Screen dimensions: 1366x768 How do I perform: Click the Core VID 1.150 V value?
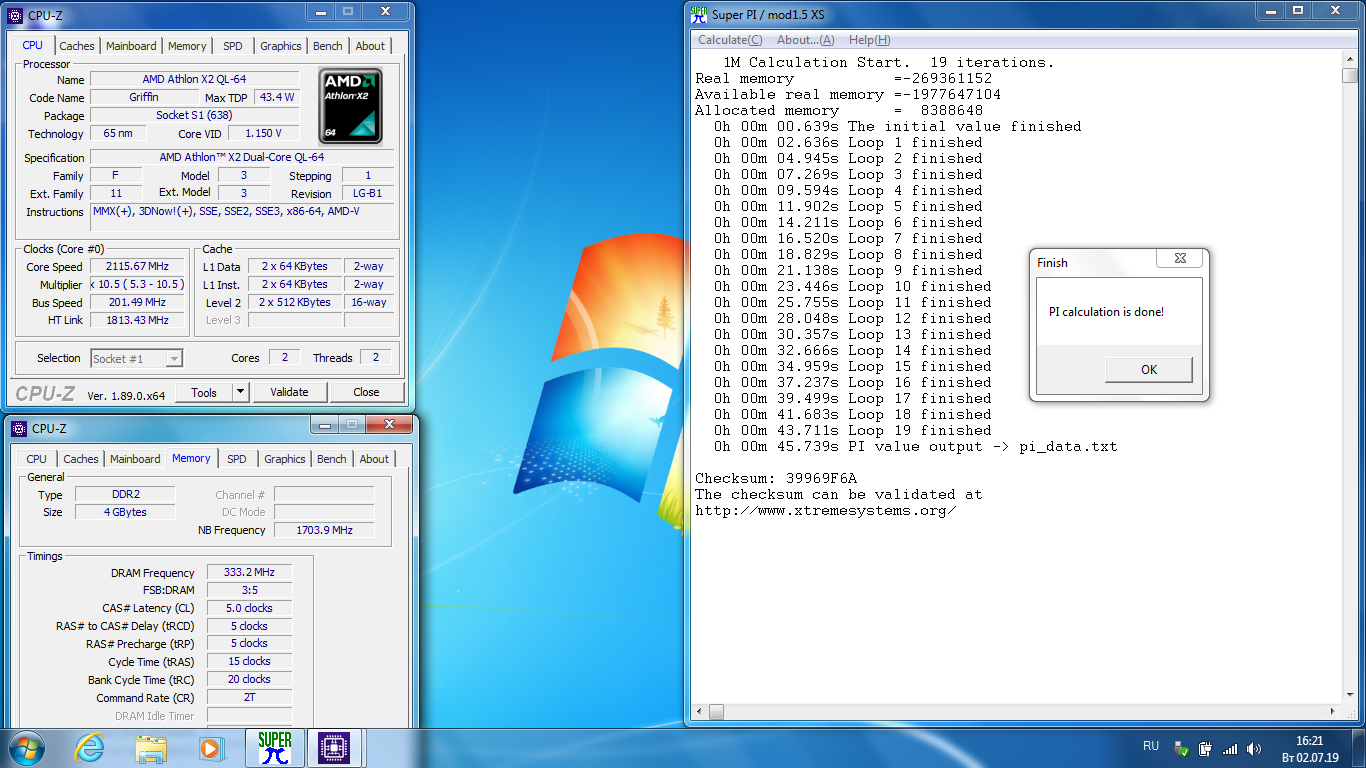click(264, 133)
